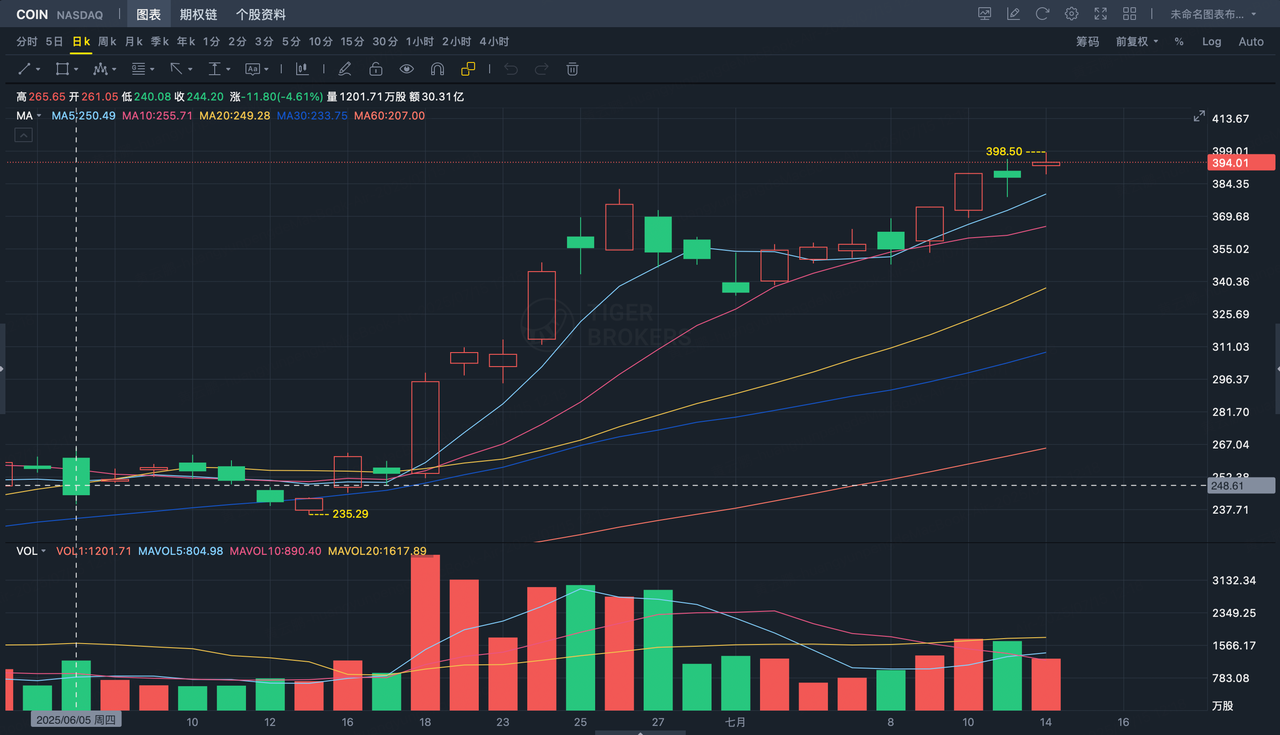Toggle the lock drawings icon
The width and height of the screenshot is (1280, 735).
point(376,69)
